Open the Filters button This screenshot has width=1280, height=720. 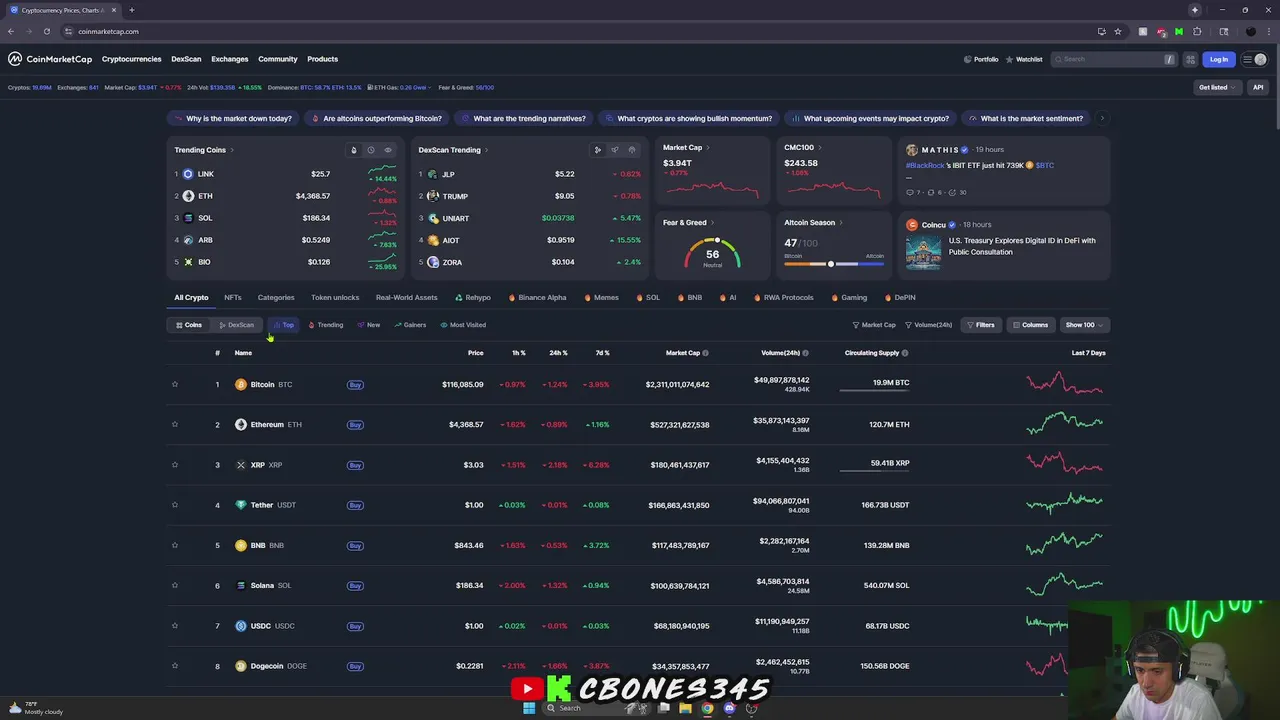[x=980, y=325]
